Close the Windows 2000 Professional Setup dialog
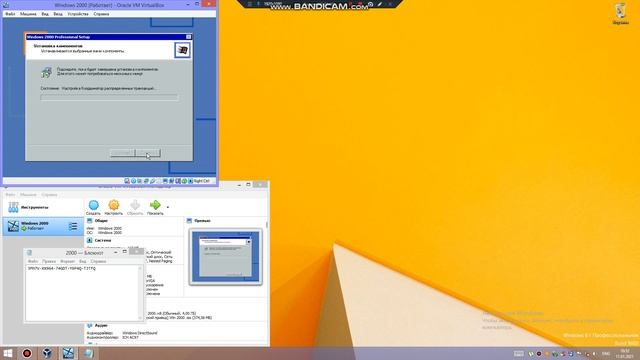The height and width of the screenshot is (360, 640). click(189, 37)
